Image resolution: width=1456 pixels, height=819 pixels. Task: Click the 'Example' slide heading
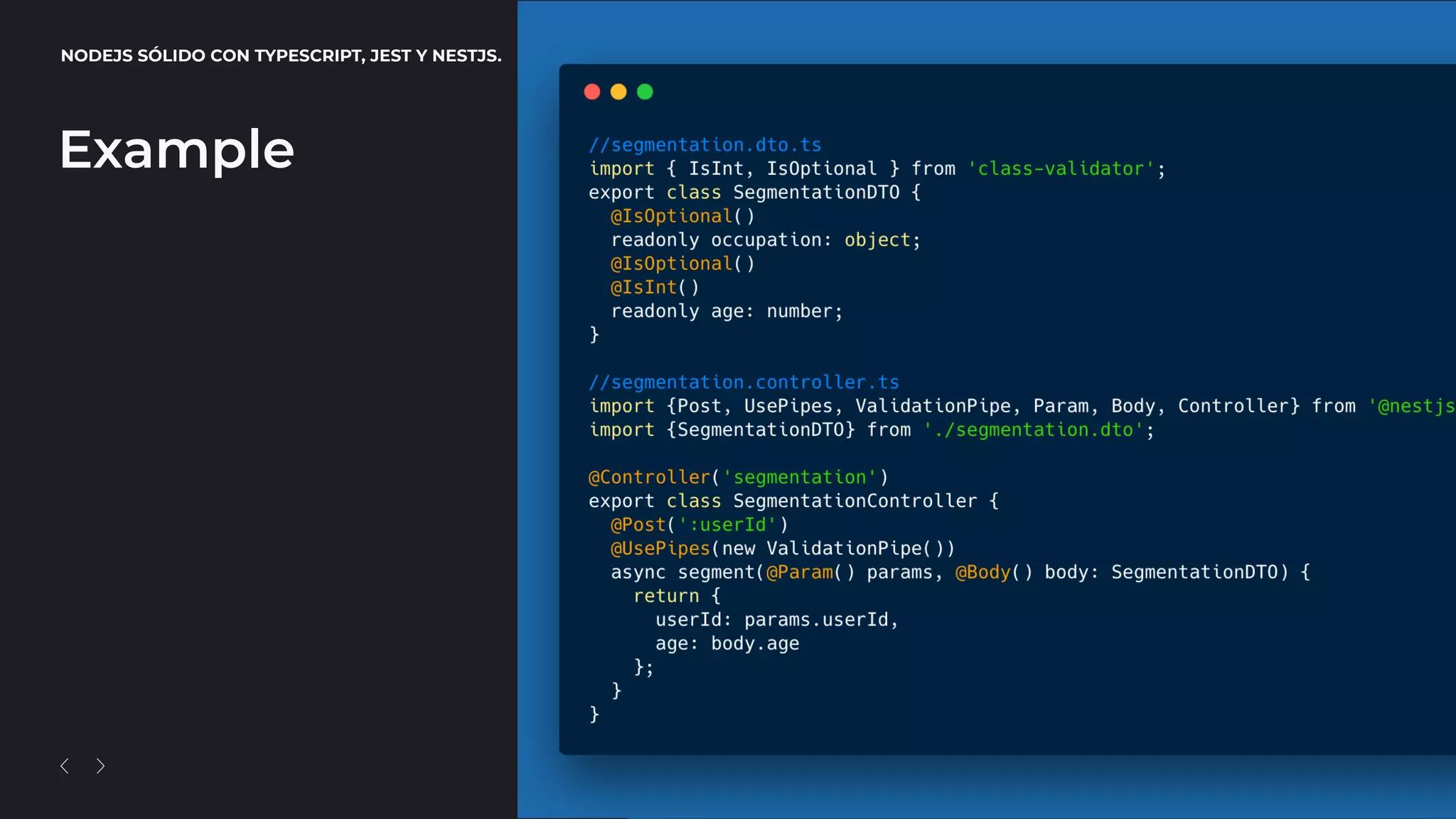coord(176,150)
